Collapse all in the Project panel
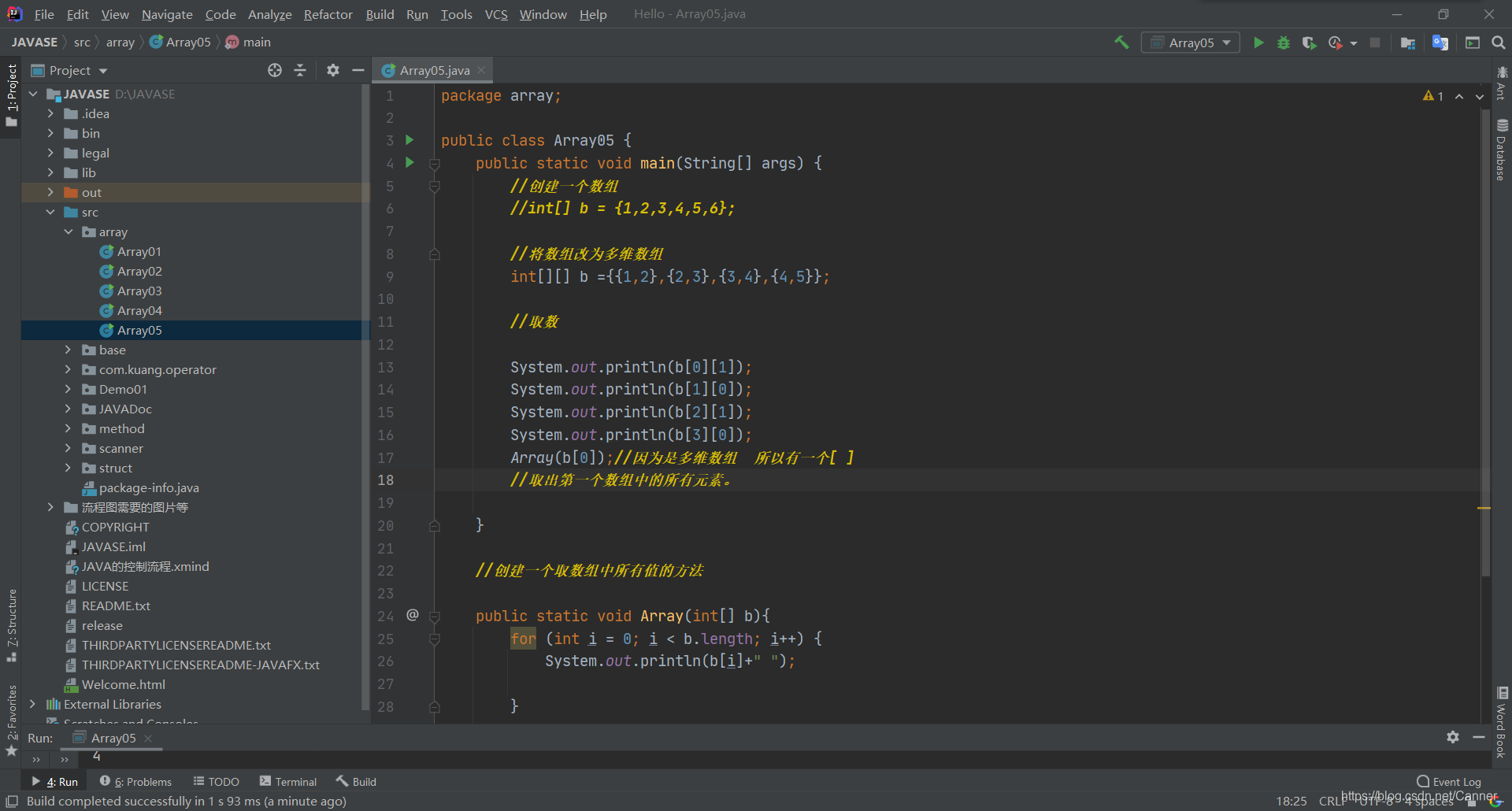1512x811 pixels. pos(300,70)
